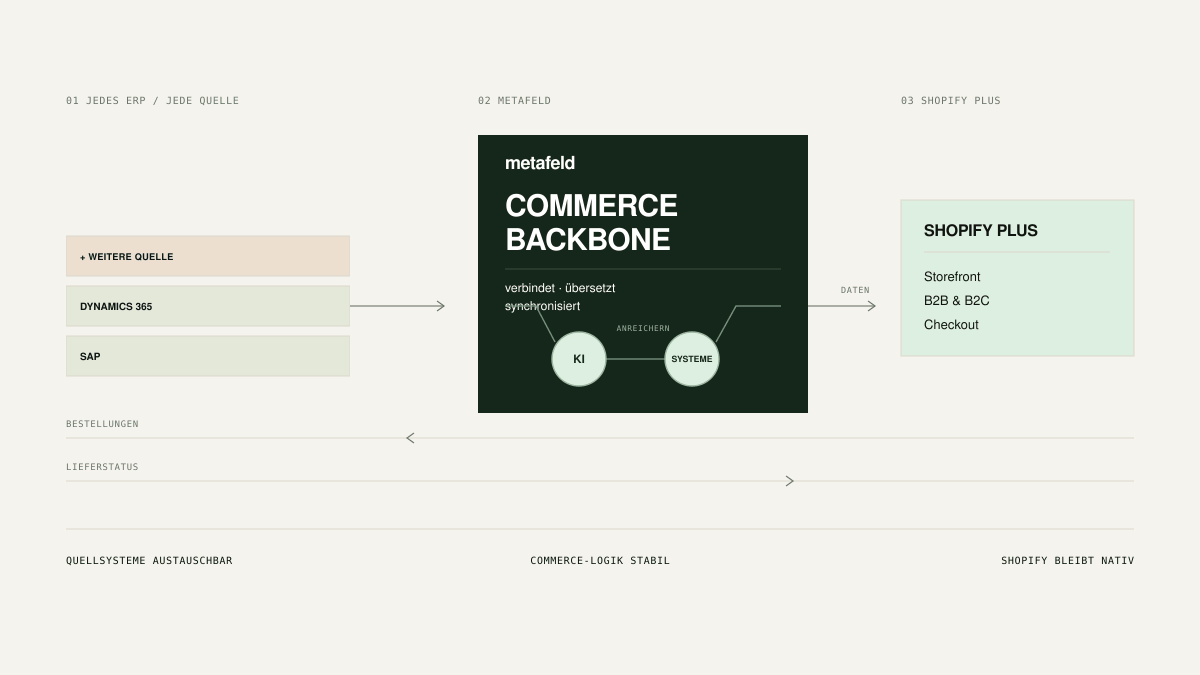
Task: Click 'COMMERCE-LOGIK STABIL' footer text
Action: 600,561
